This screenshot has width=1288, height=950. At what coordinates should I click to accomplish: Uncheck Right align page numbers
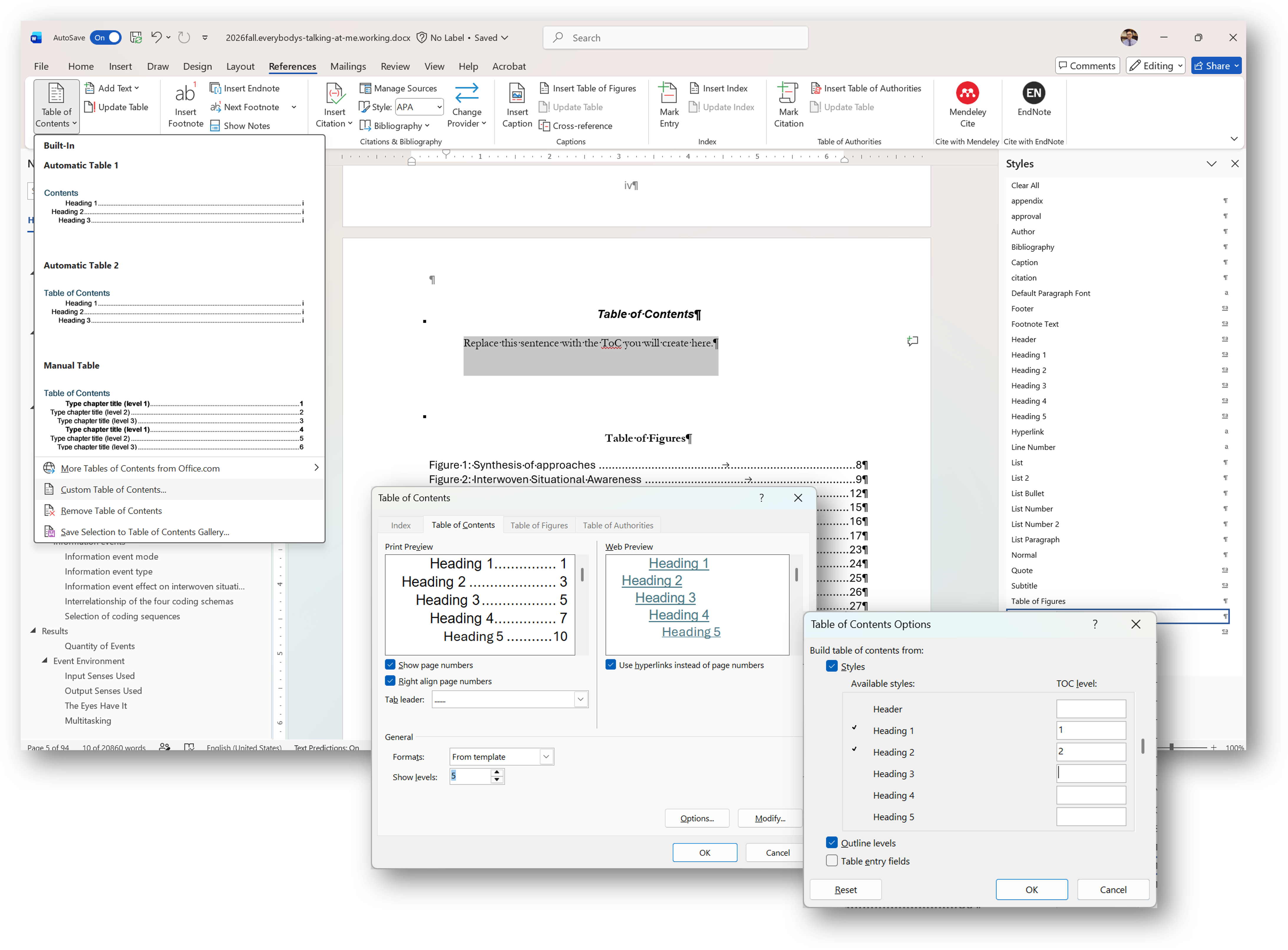coord(390,681)
